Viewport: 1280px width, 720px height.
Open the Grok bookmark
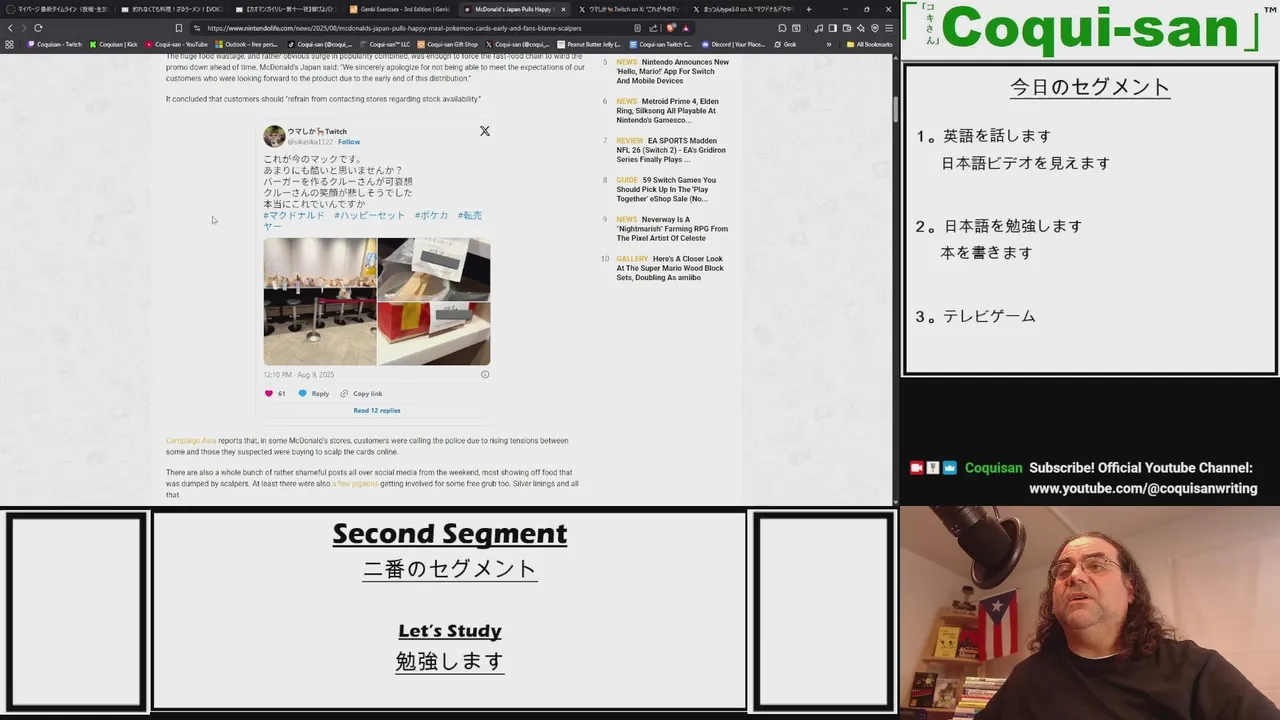pyautogui.click(x=786, y=44)
